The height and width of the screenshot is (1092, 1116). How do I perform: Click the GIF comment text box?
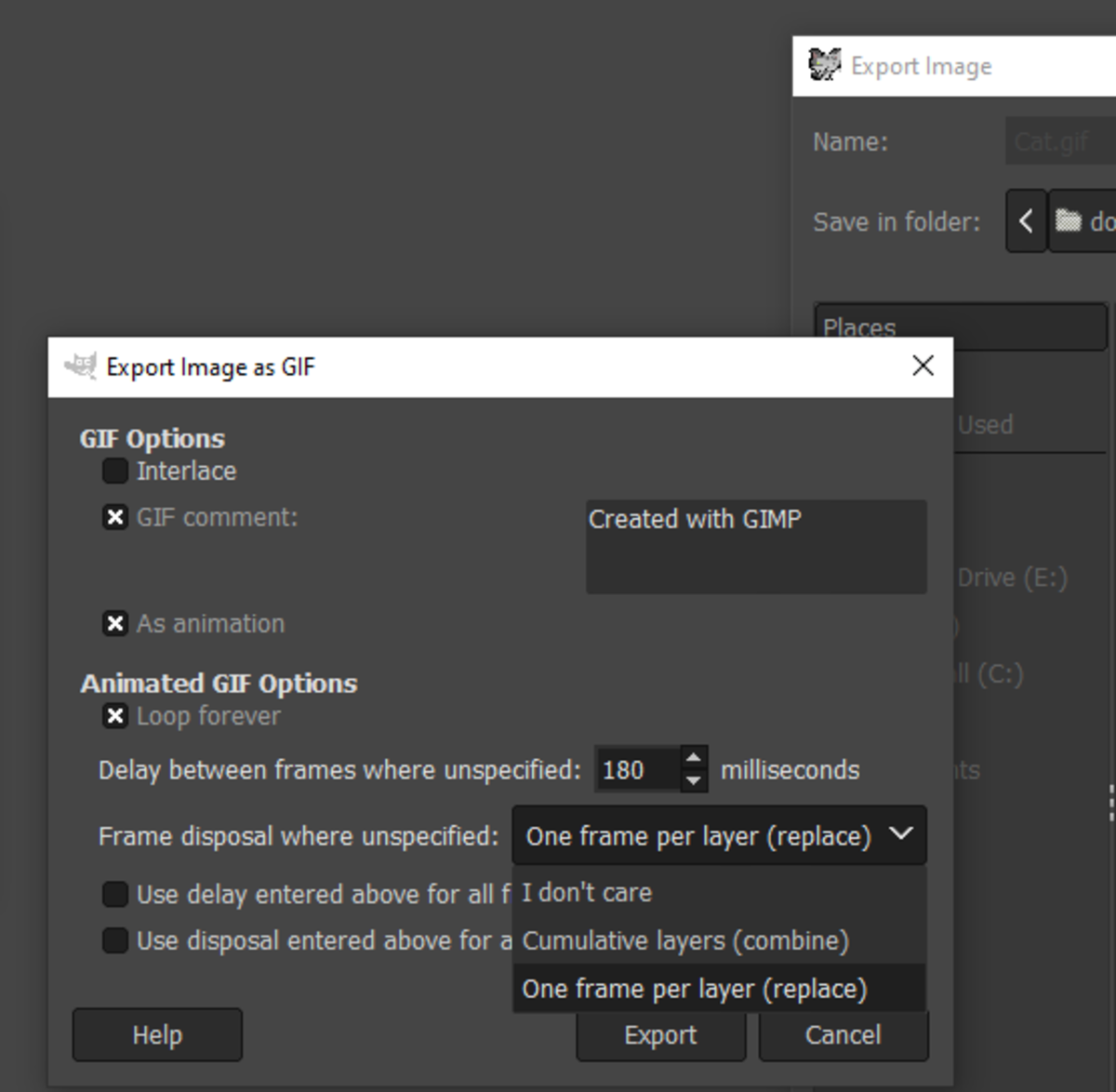[755, 547]
